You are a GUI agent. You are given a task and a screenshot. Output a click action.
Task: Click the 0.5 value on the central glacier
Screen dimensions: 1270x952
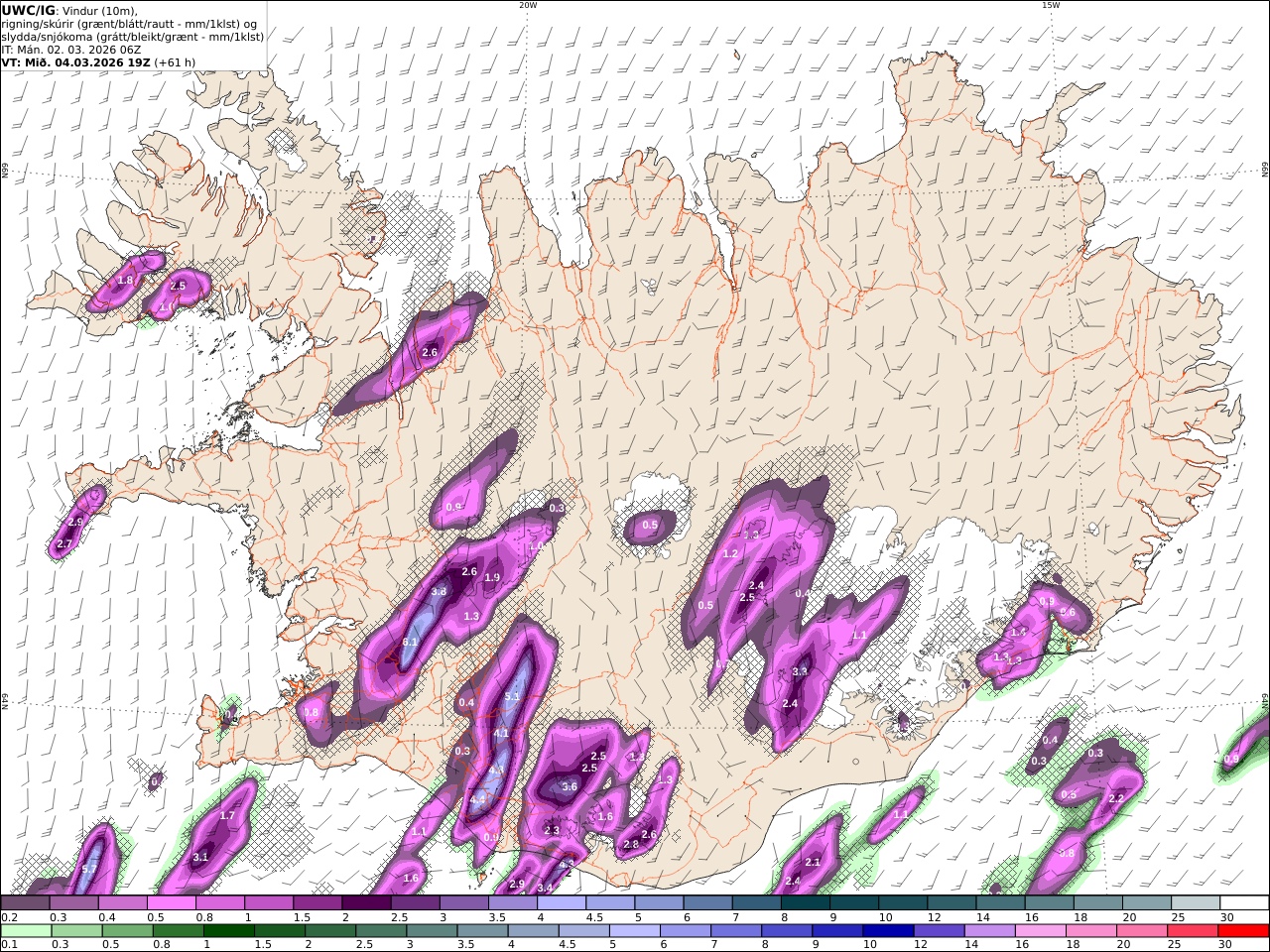point(650,526)
